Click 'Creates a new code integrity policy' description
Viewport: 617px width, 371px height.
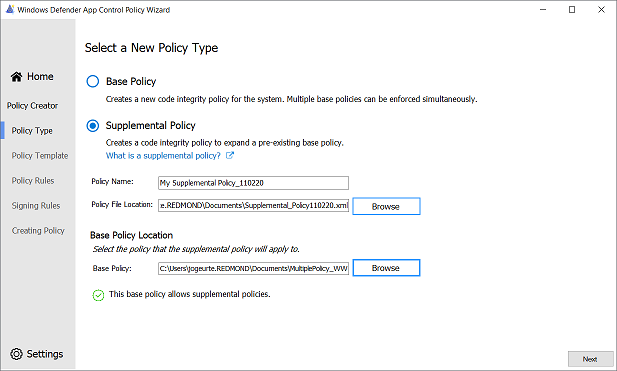pos(292,99)
